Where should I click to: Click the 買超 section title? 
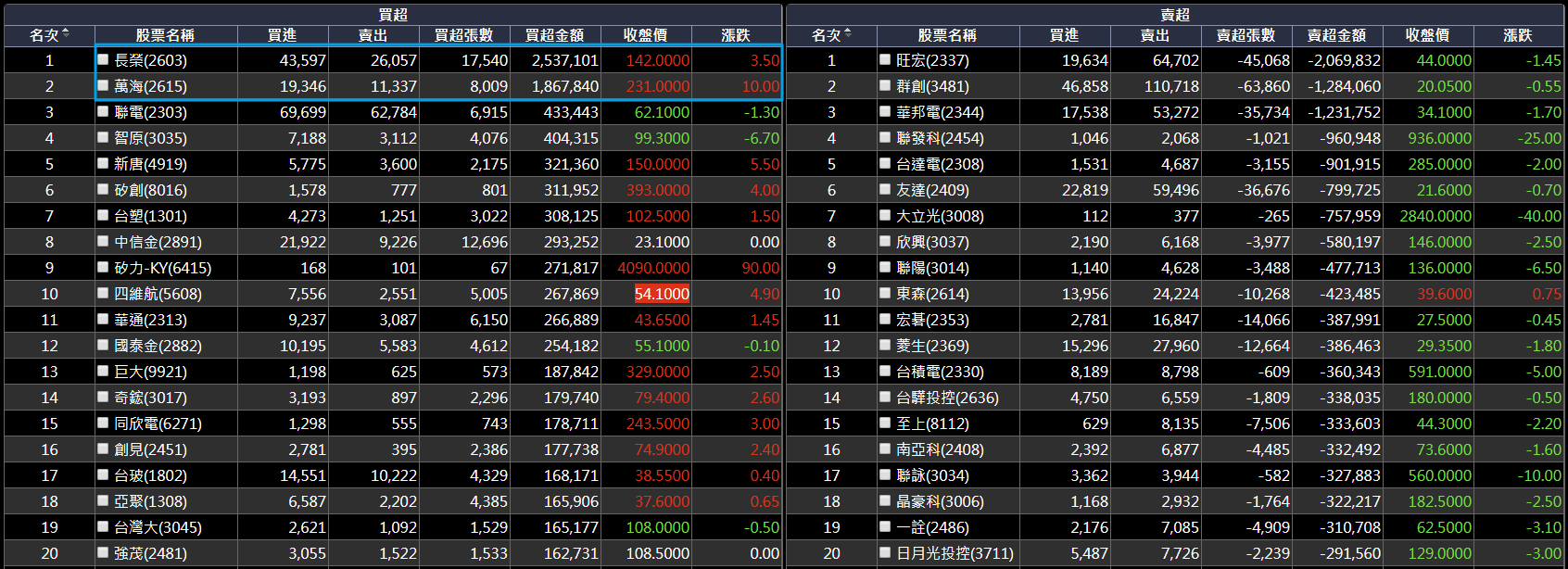point(393,15)
